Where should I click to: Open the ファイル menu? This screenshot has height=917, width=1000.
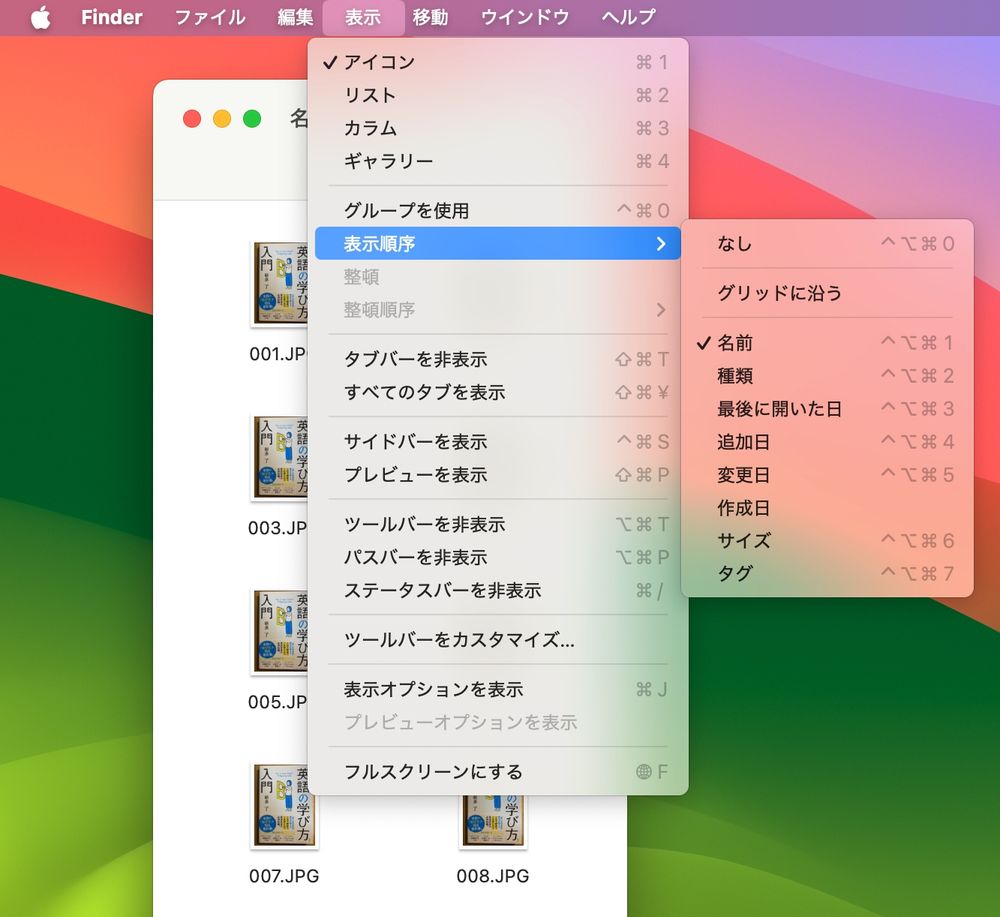(x=210, y=17)
